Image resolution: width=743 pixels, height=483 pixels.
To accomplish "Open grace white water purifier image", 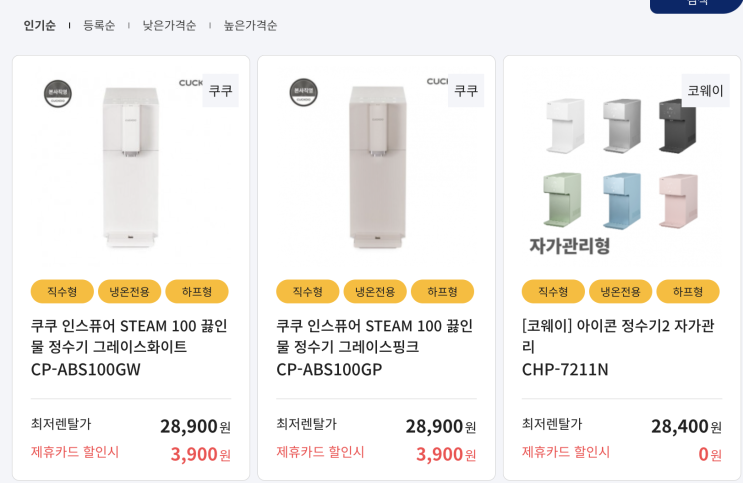I will point(131,165).
